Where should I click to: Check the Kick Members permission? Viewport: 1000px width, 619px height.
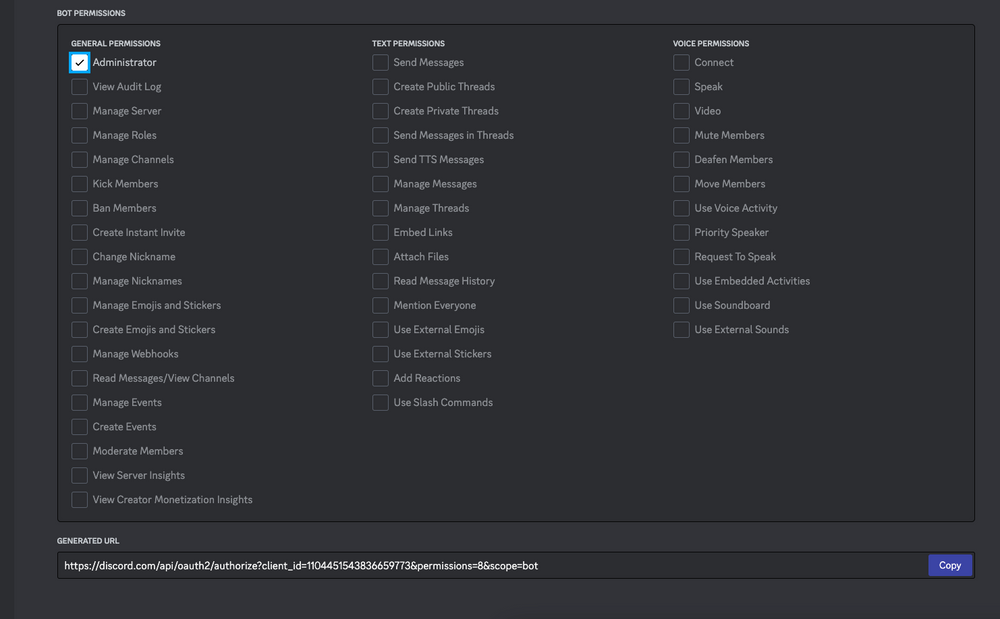(x=79, y=183)
